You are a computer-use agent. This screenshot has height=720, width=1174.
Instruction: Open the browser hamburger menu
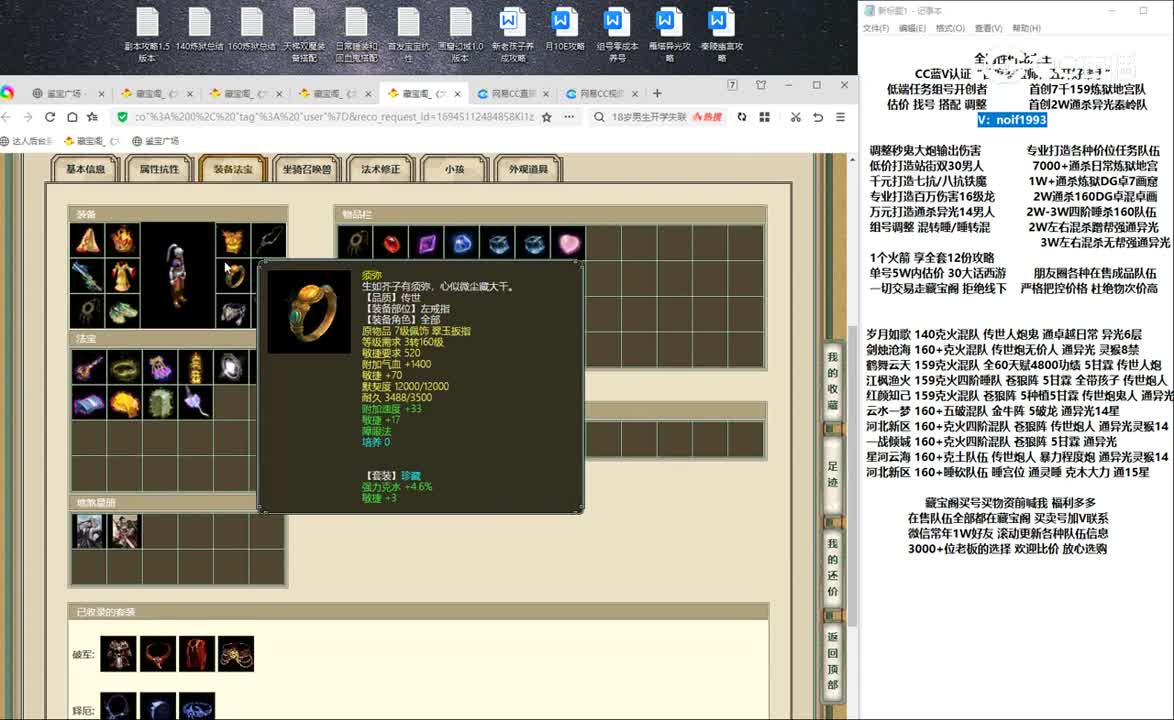tap(841, 117)
